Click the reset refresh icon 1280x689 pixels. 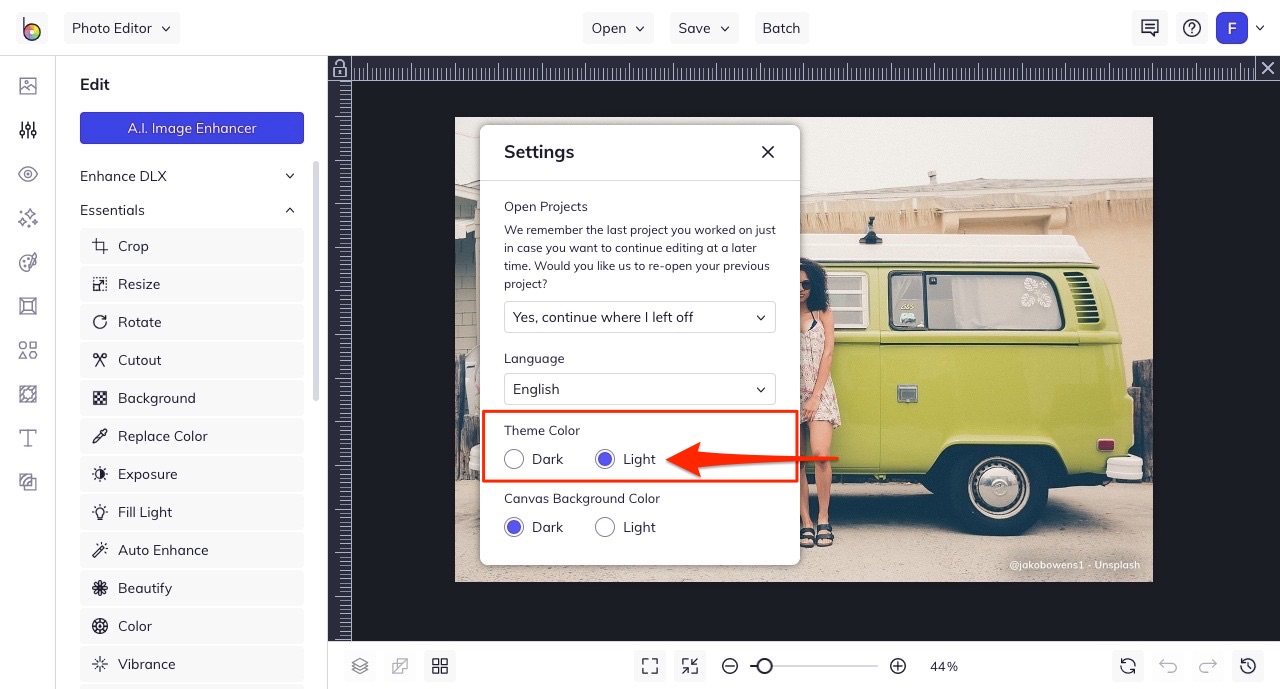[x=1128, y=666]
